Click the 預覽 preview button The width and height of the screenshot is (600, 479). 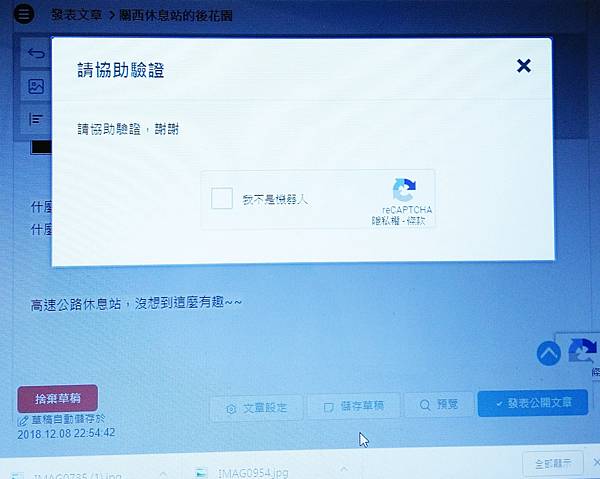click(439, 404)
